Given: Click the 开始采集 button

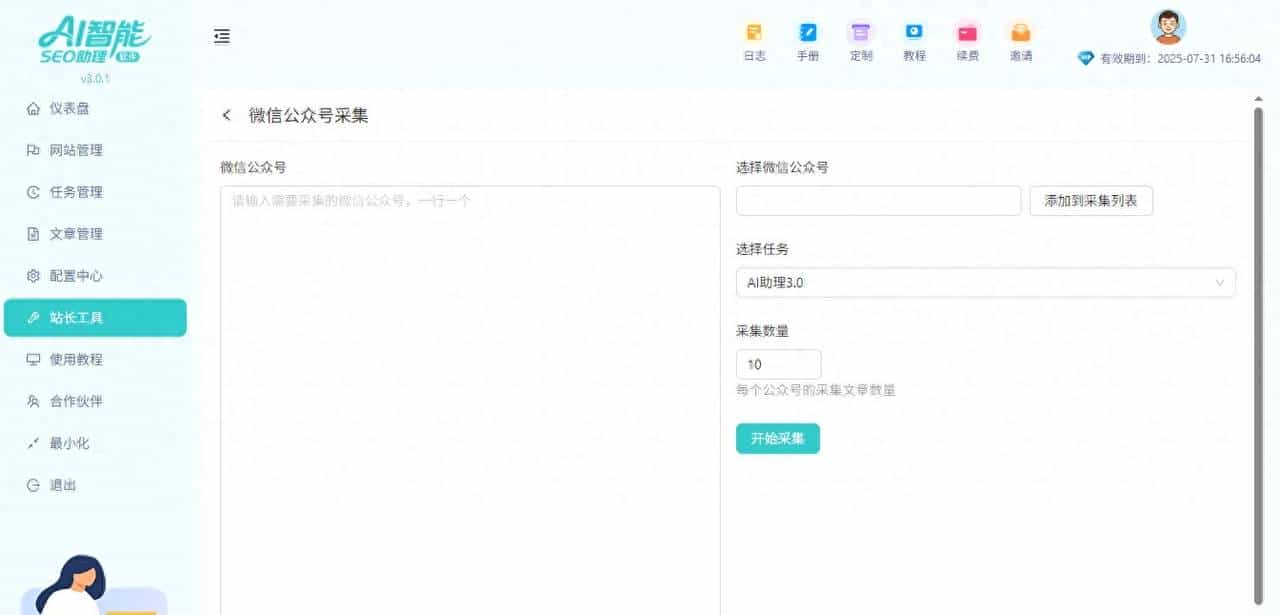Looking at the screenshot, I should pos(777,439).
